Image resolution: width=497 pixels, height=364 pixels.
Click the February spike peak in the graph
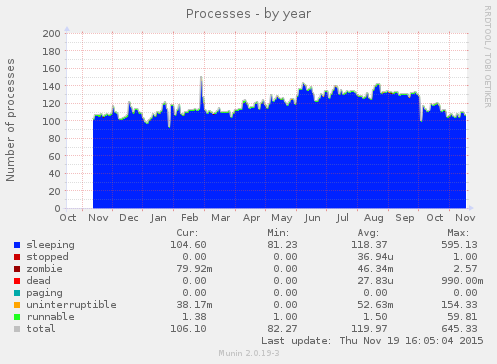pos(201,78)
